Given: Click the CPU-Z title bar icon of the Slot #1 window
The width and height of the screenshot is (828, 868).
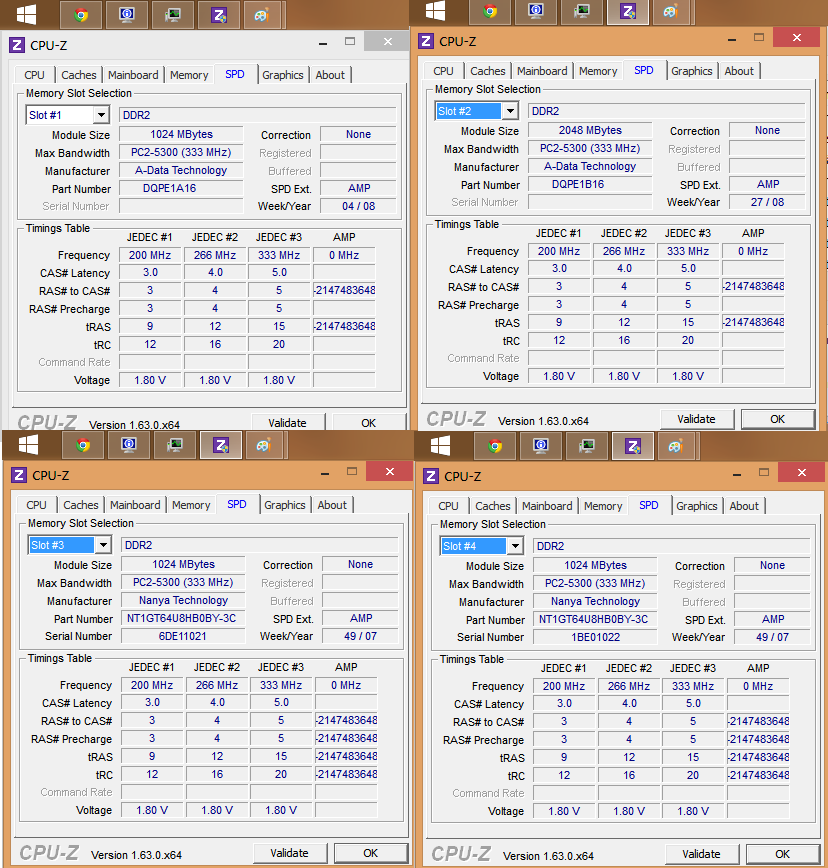Looking at the screenshot, I should coord(17,45).
